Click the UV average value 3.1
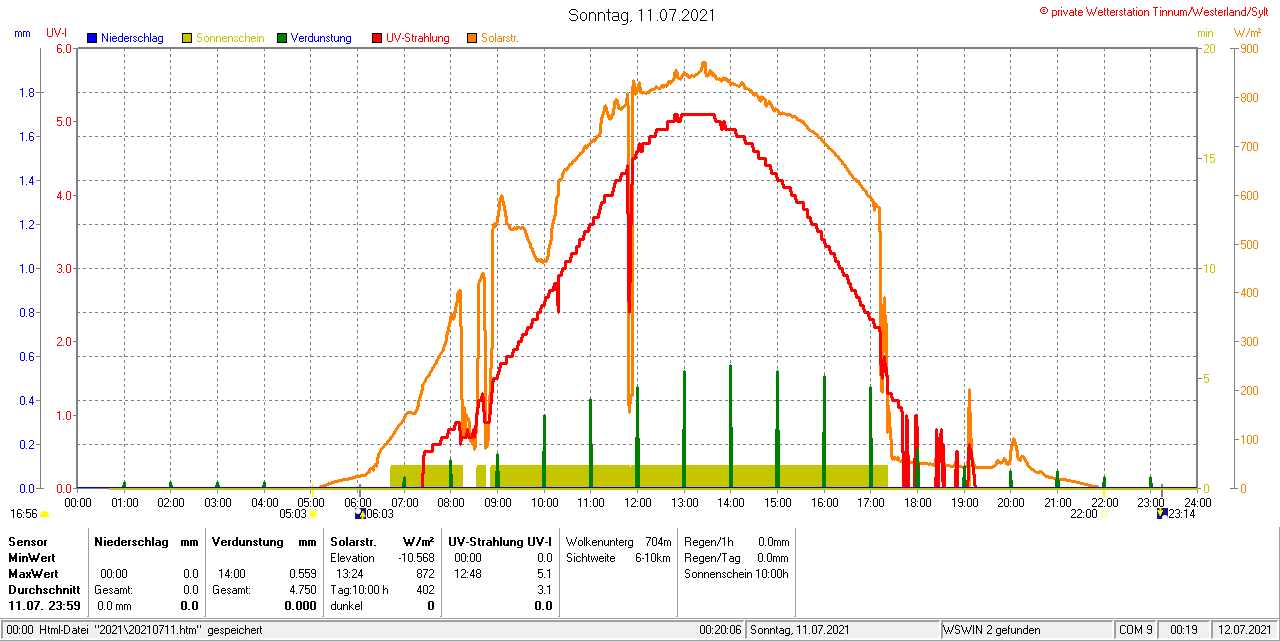1280x641 pixels. tap(544, 590)
